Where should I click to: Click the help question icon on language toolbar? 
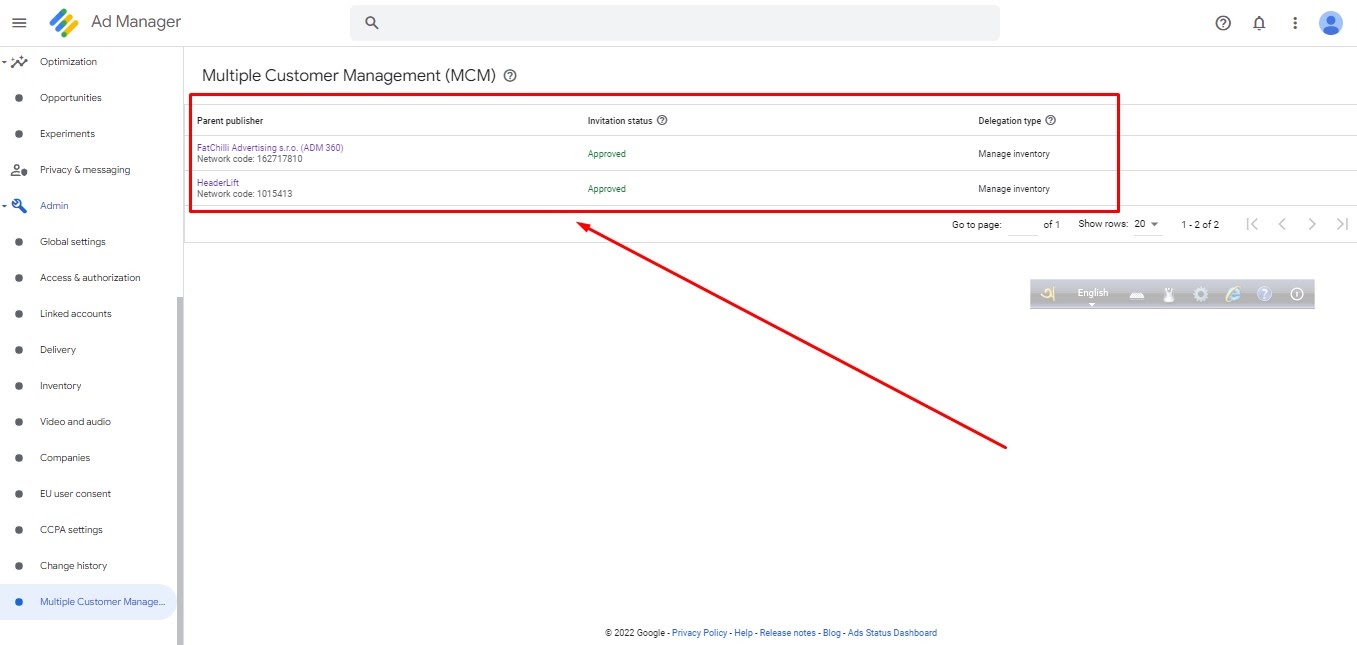pos(1264,293)
